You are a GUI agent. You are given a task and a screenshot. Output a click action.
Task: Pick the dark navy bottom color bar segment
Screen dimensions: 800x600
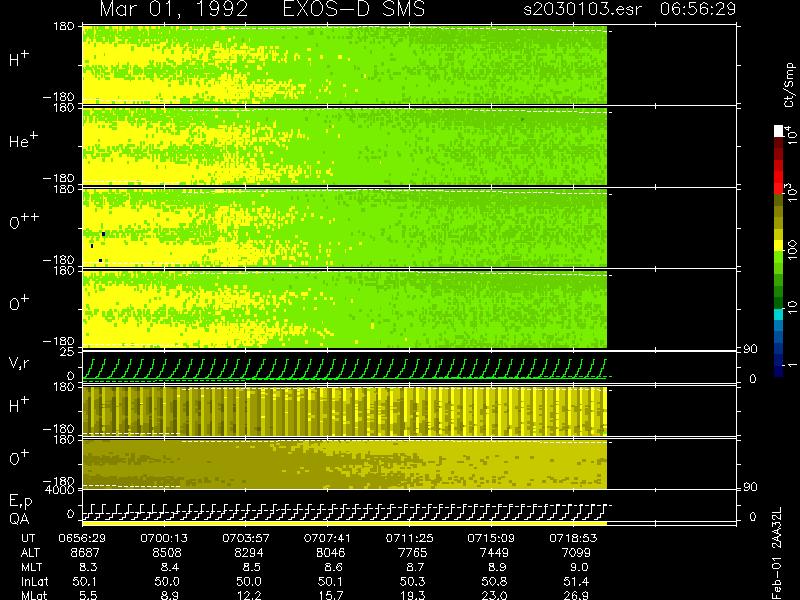[779, 371]
